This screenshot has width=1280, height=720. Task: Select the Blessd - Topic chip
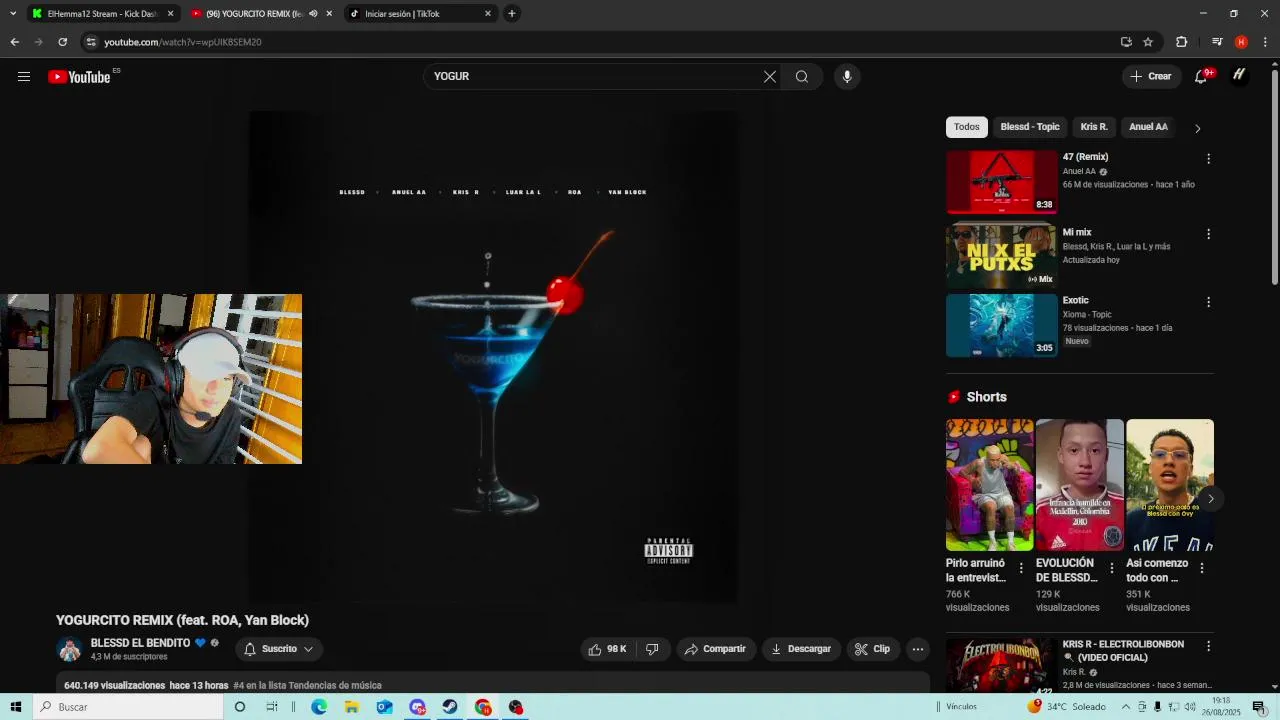coord(1029,127)
